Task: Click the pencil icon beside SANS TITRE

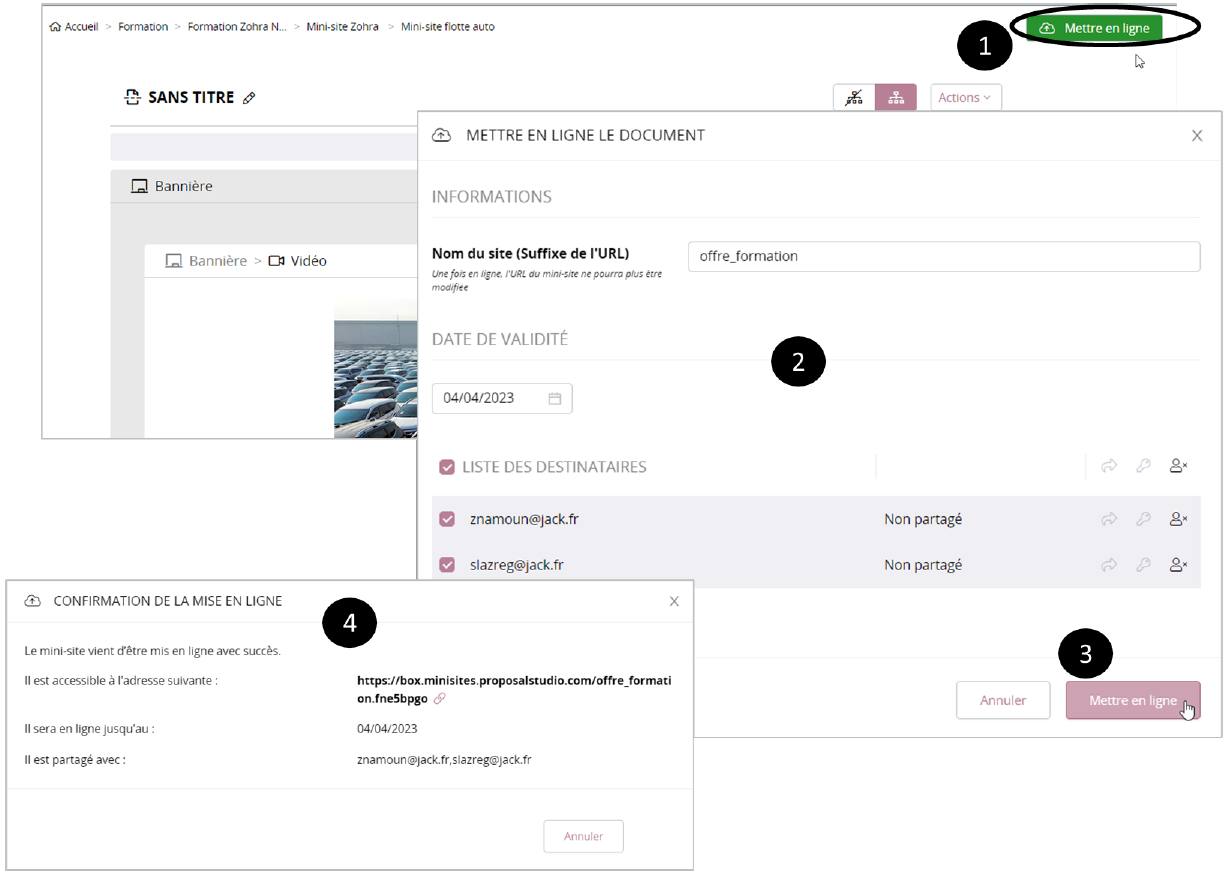Action: tap(249, 98)
